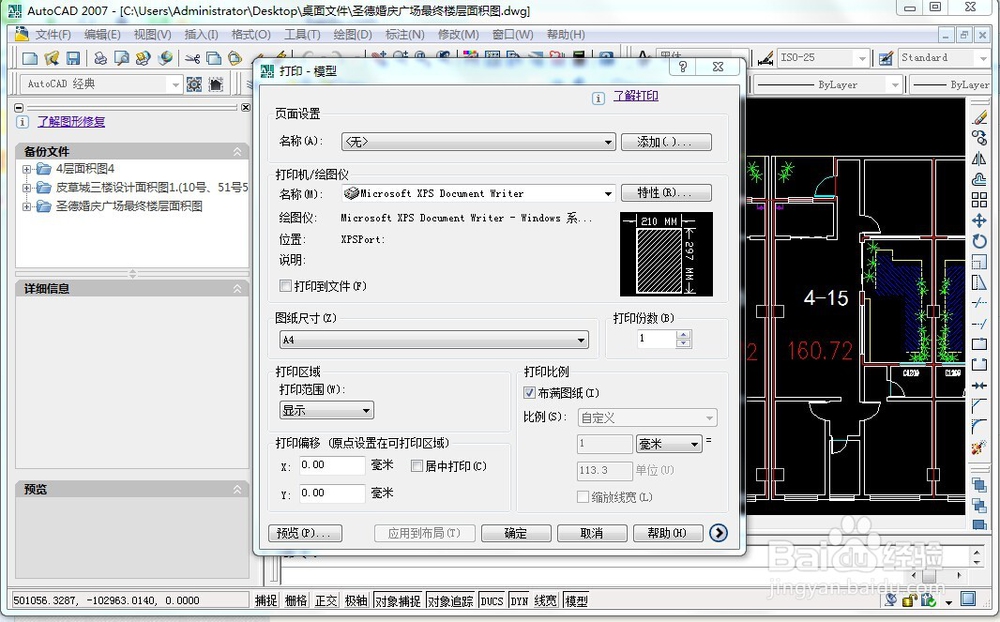Screen dimensions: 1000x622
Task: Open the Help menu
Action: click(566, 34)
